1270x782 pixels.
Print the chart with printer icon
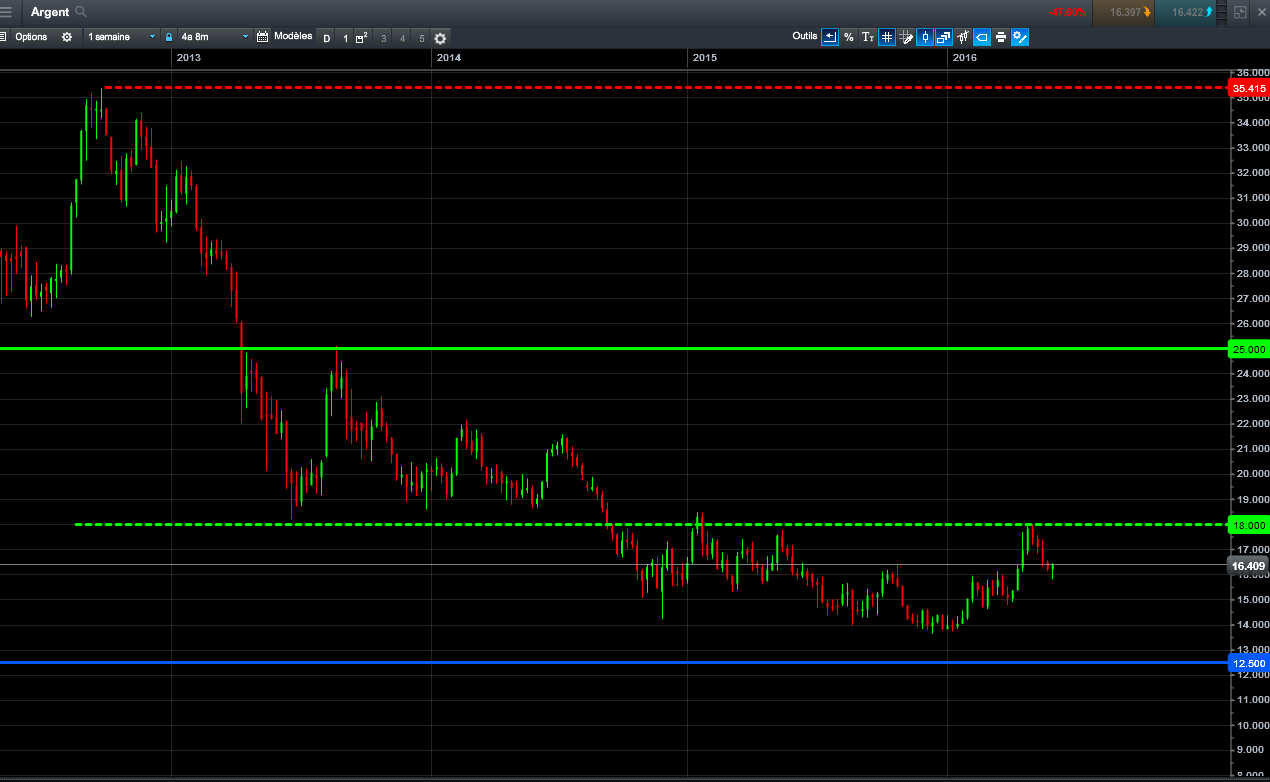point(1001,37)
